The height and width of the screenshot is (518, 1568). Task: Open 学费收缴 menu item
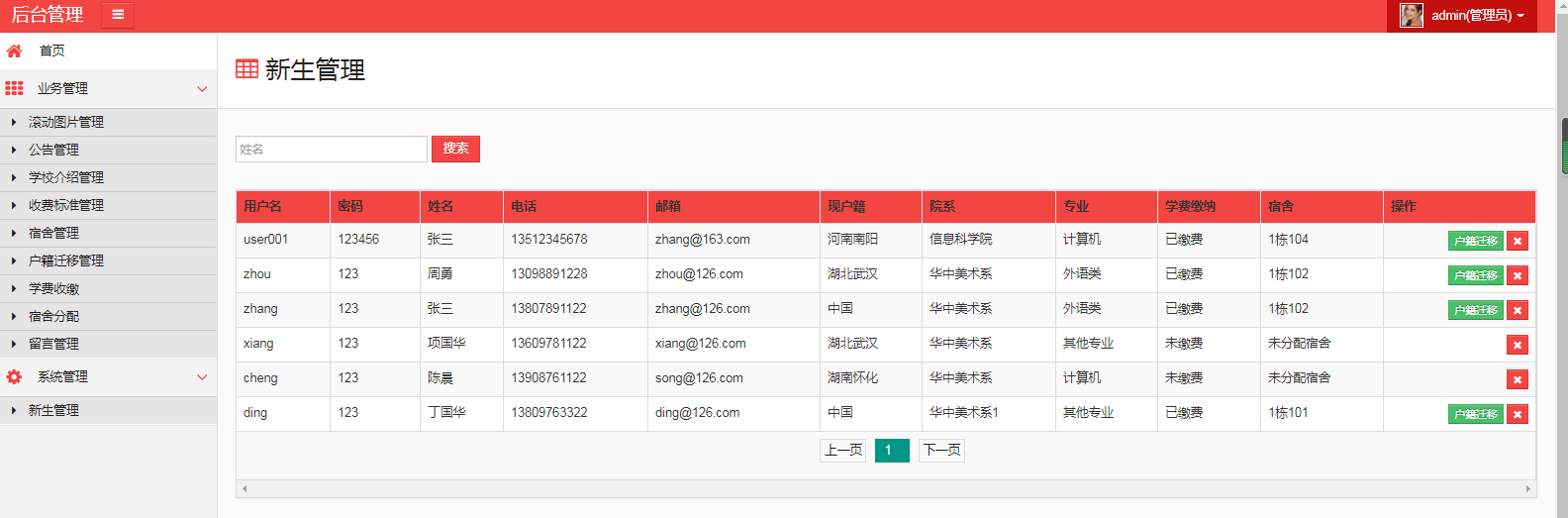[x=109, y=288]
